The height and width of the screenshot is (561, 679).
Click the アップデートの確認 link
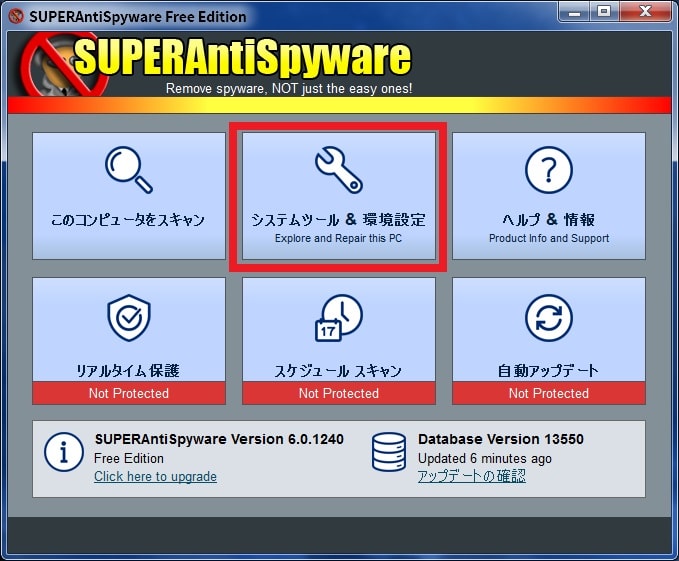472,476
